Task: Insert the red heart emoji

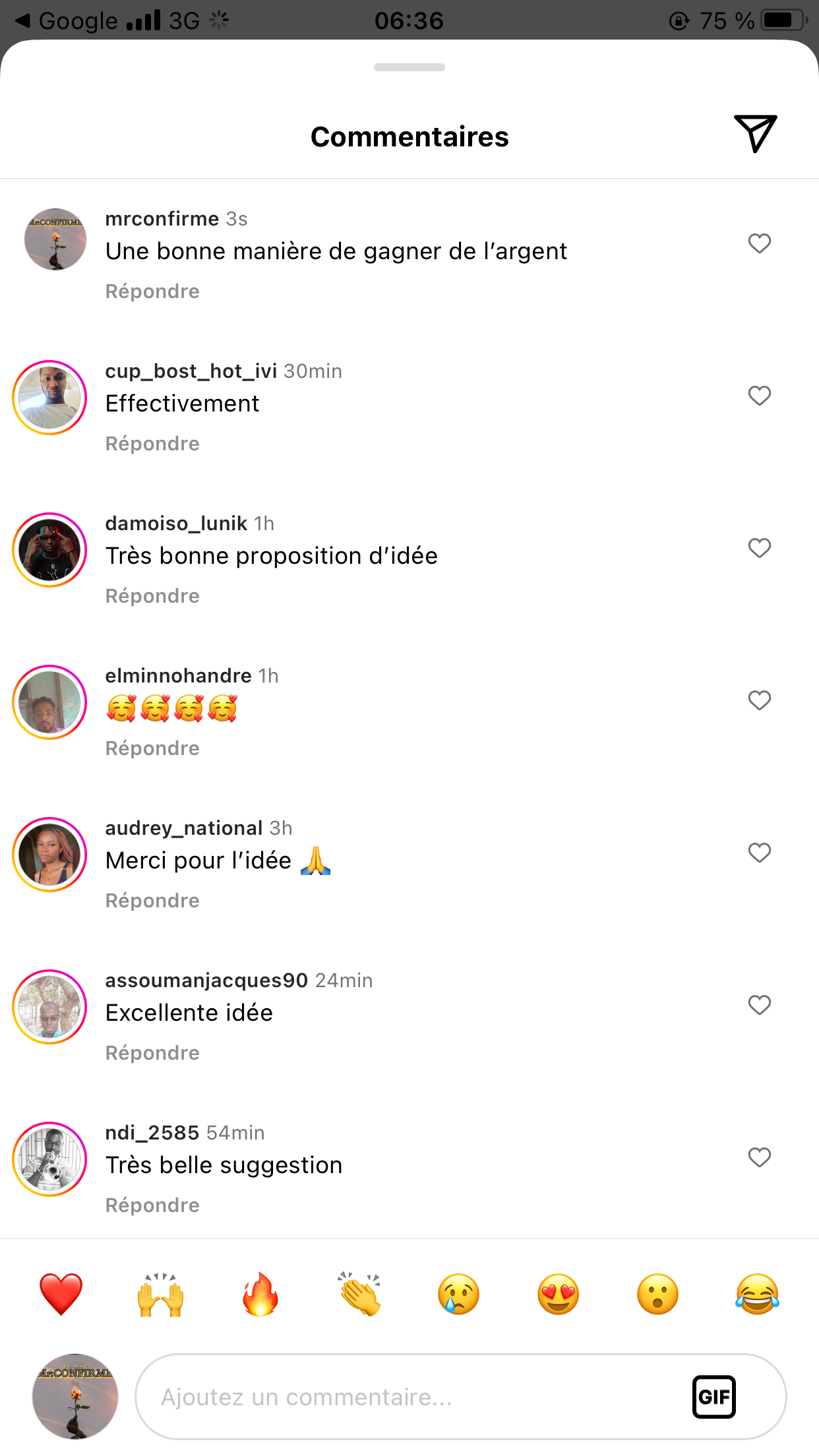Action: pyautogui.click(x=61, y=1294)
